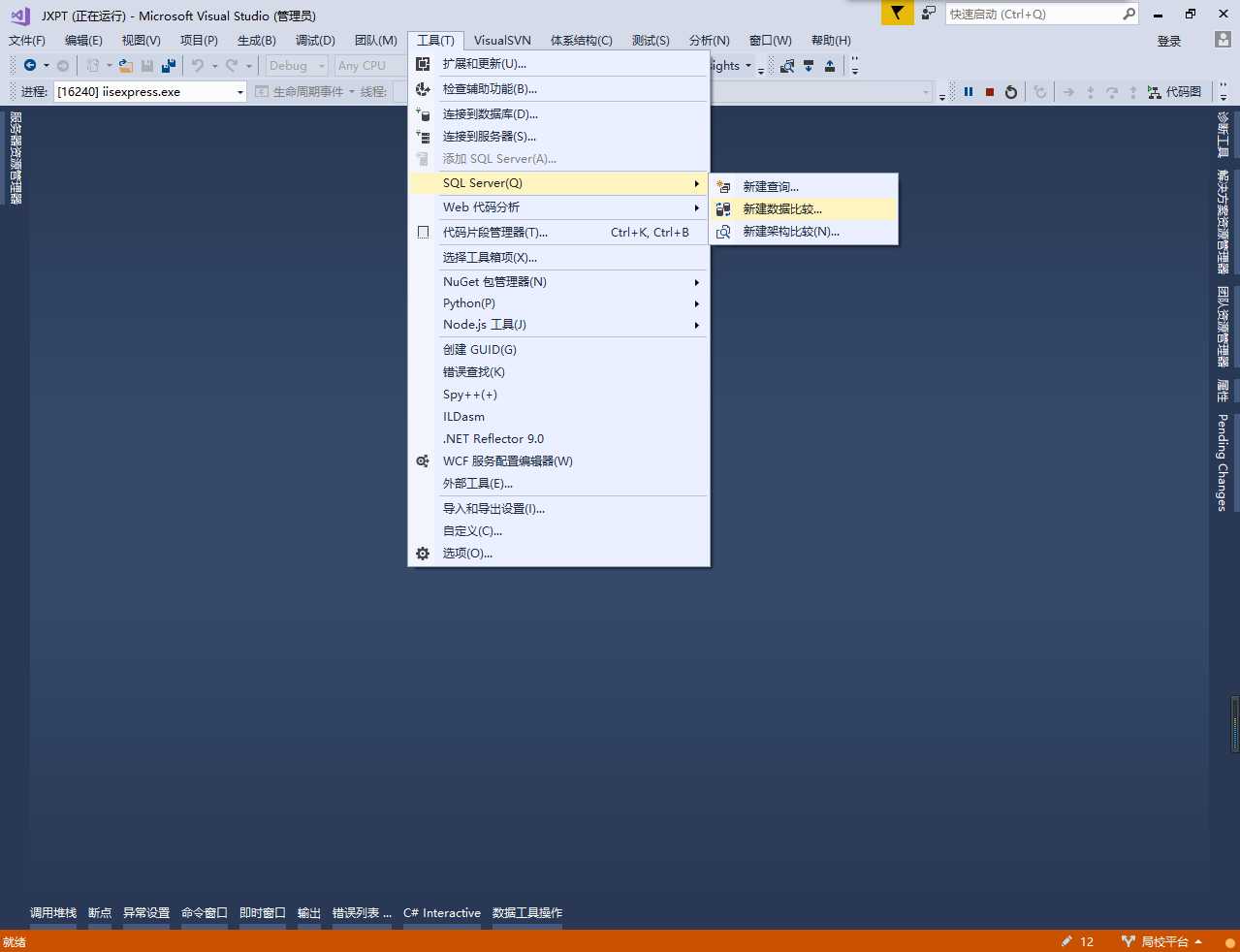Switch to the 断点 tab

coord(100,913)
